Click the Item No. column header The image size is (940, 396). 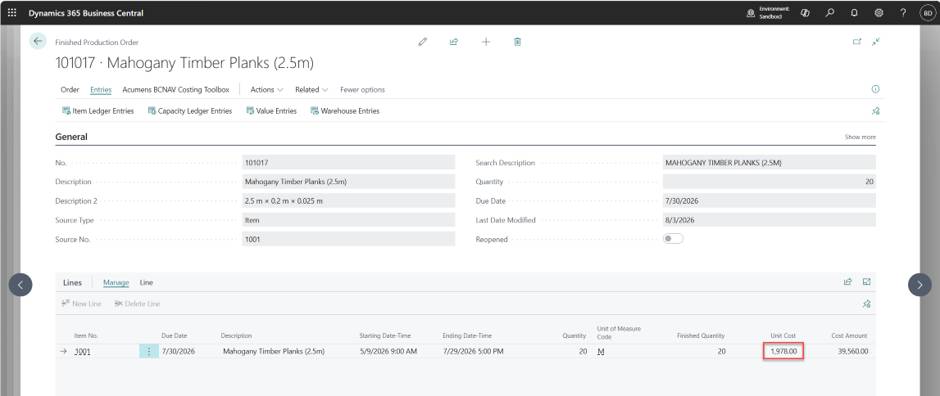coord(86,335)
